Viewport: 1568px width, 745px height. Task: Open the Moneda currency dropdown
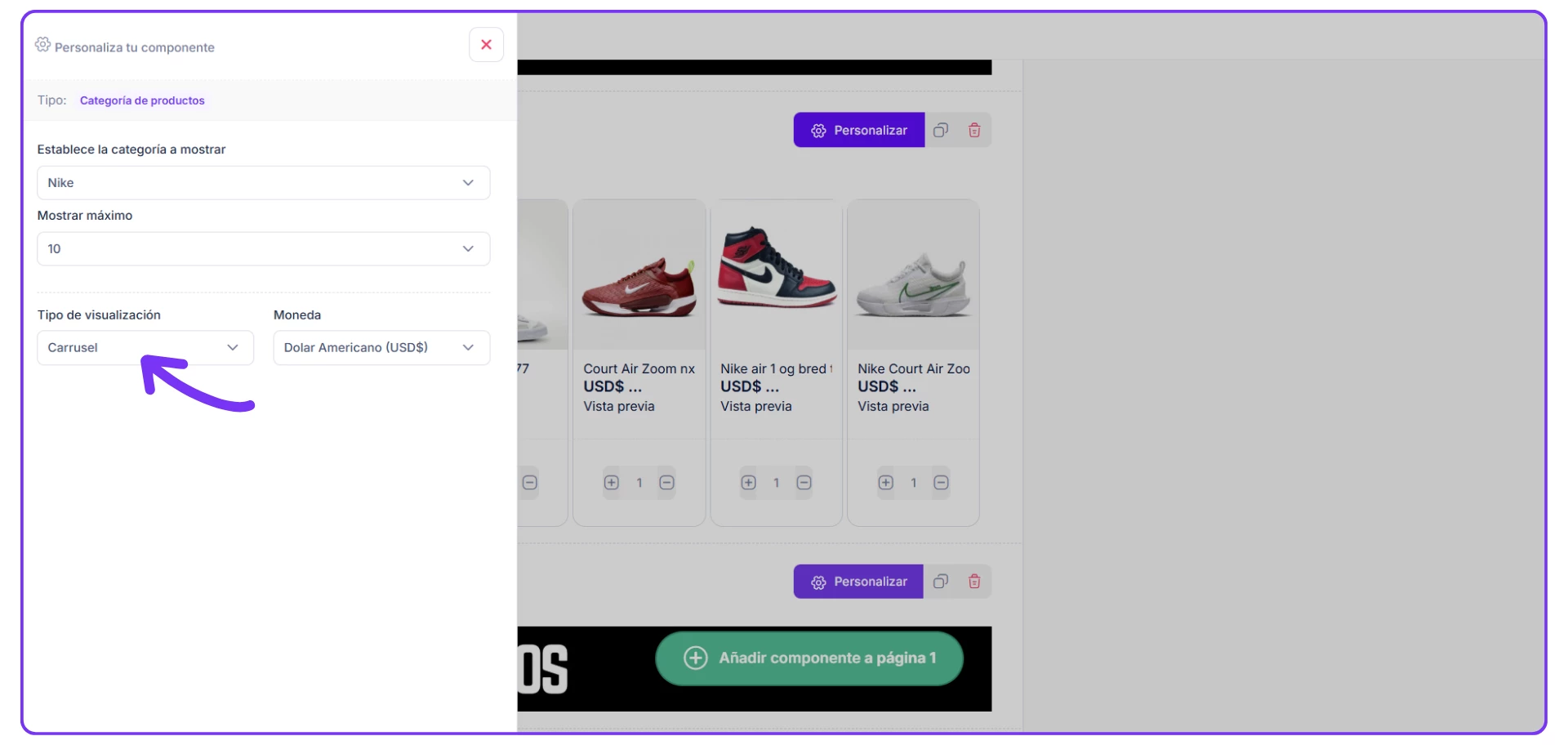[x=381, y=348]
